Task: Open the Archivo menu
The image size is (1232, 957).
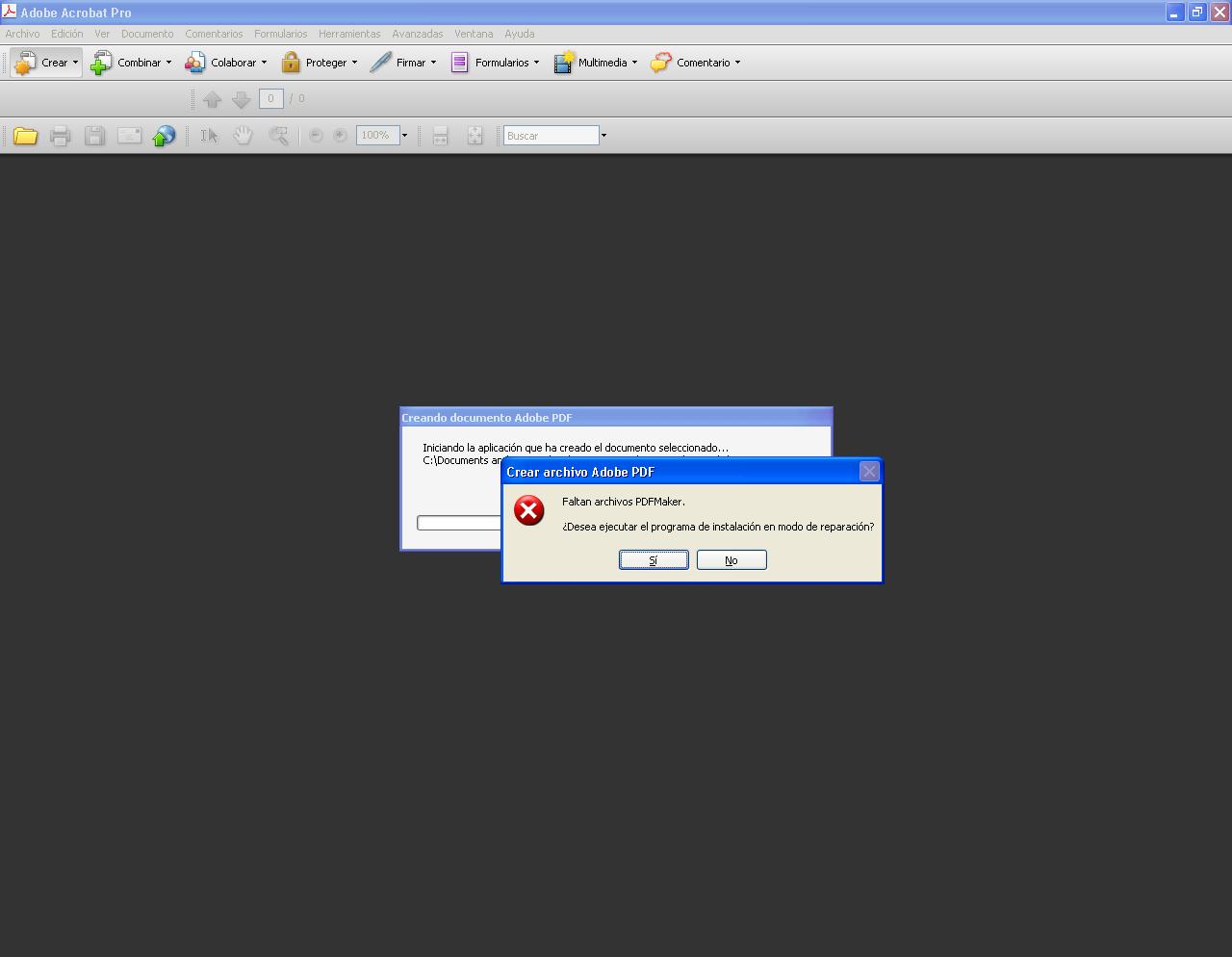Action: pos(23,34)
